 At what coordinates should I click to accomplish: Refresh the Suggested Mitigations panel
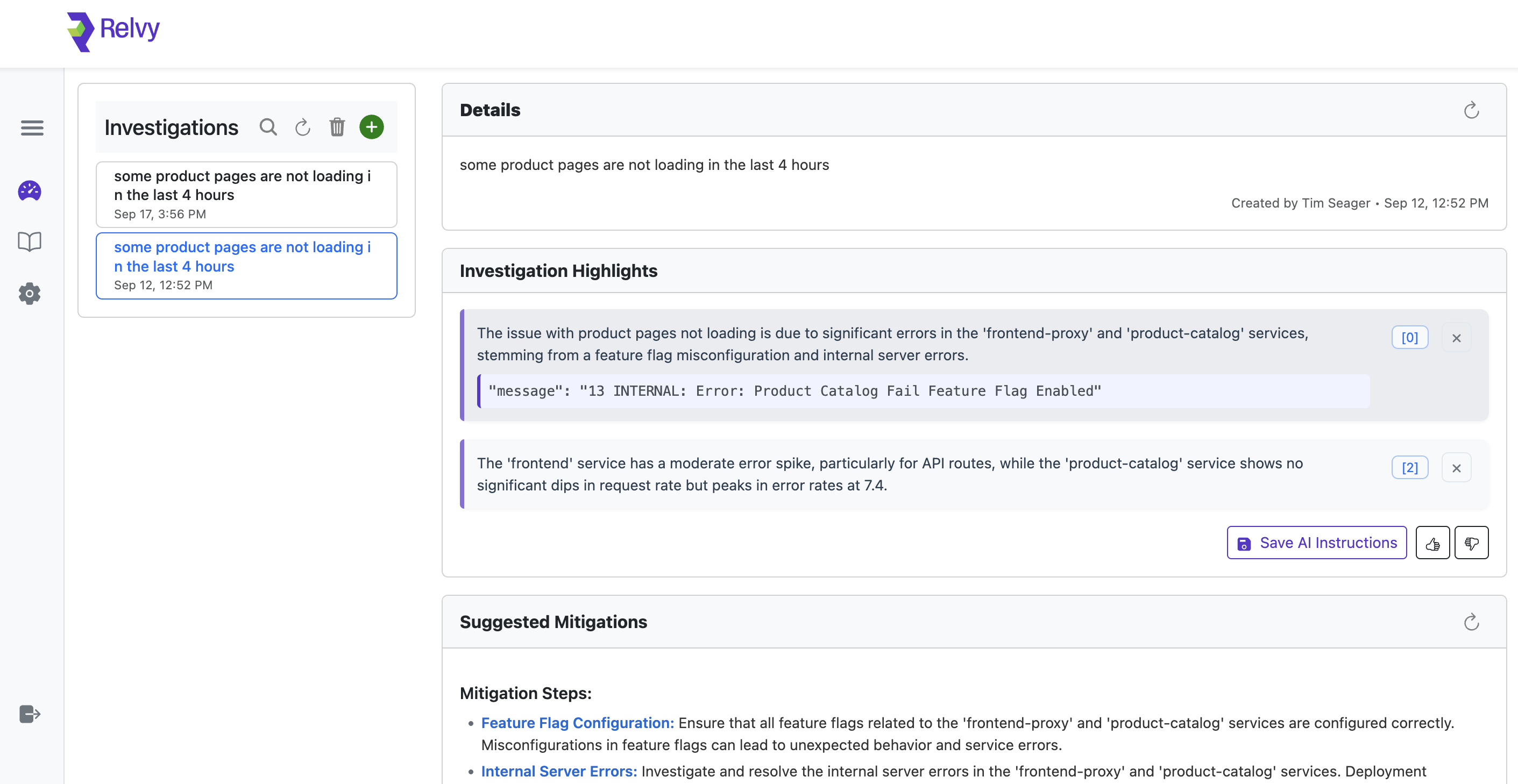1471,622
